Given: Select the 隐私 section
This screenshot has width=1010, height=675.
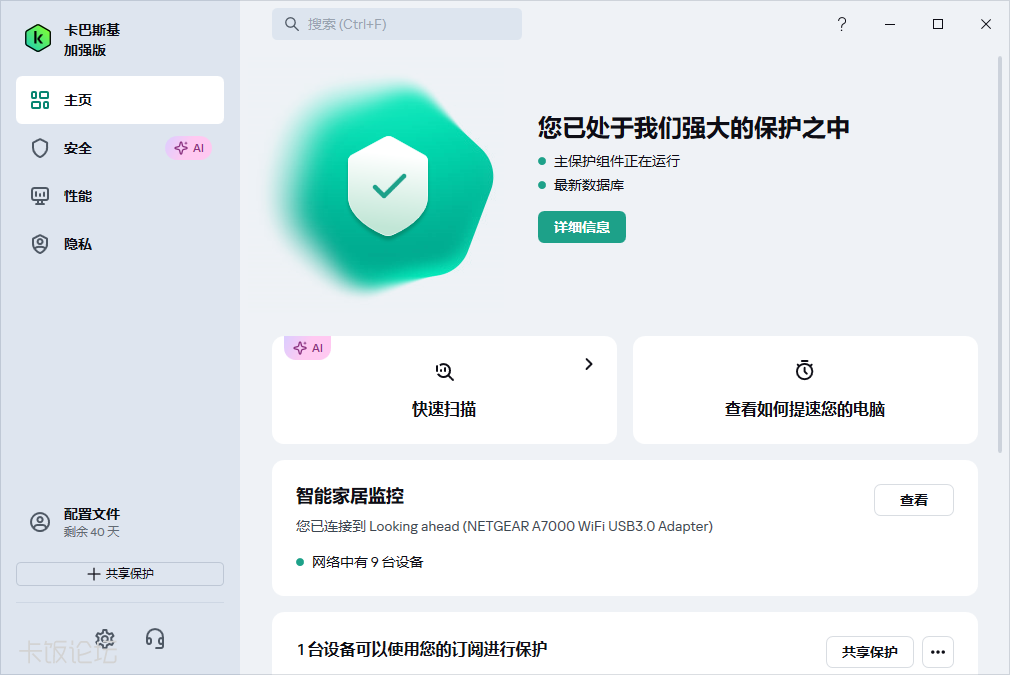Looking at the screenshot, I should click(78, 244).
